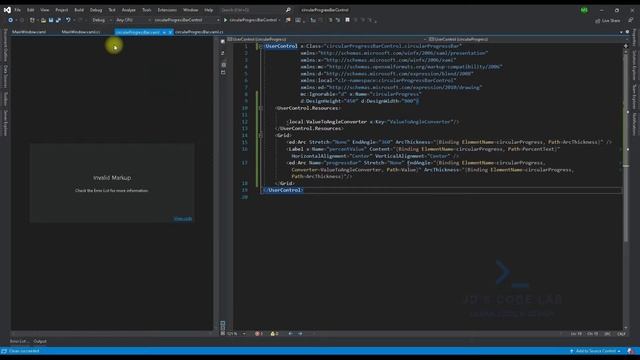Open the editor zoom percentage dropdown
The image size is (640, 360).
(x=237, y=333)
